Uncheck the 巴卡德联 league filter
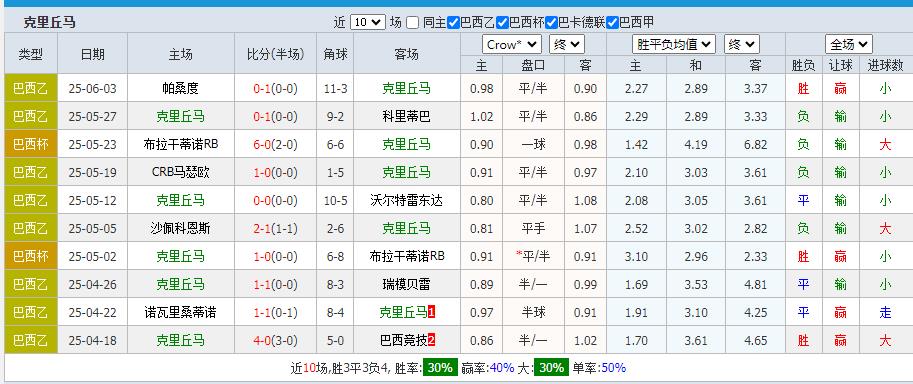913x384 pixels. pos(551,23)
